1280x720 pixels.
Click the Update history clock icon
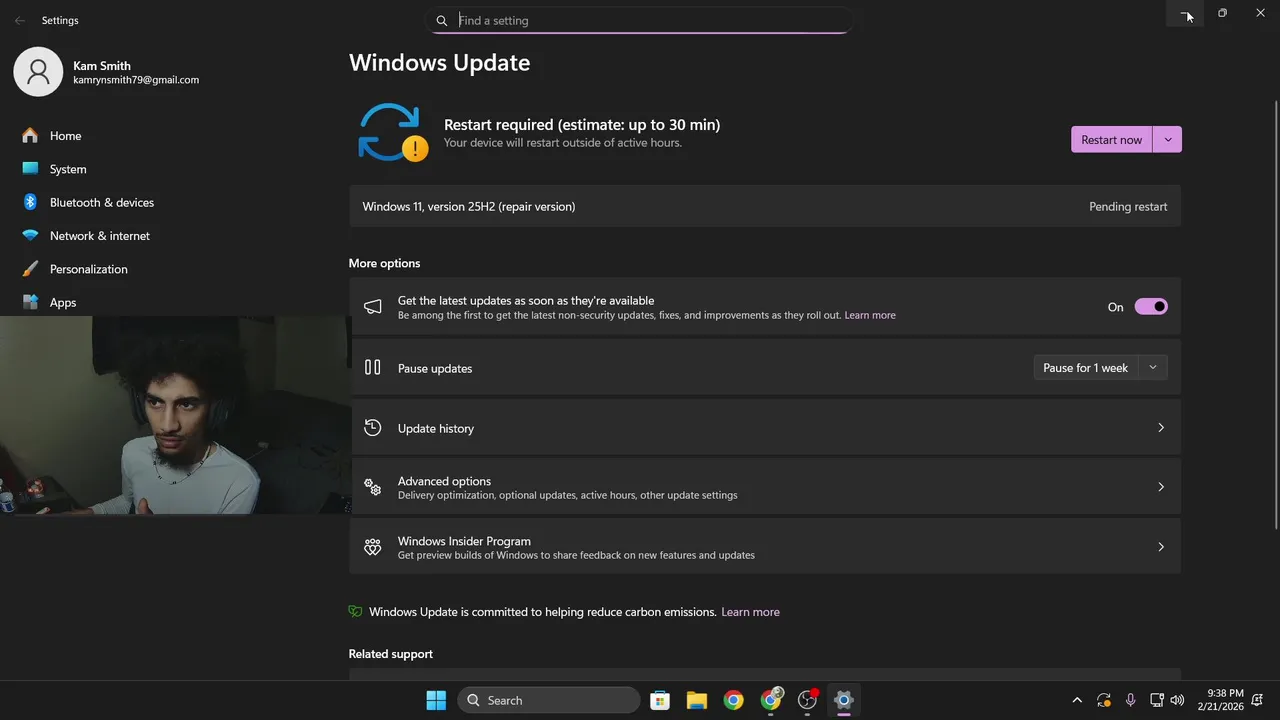pos(373,427)
